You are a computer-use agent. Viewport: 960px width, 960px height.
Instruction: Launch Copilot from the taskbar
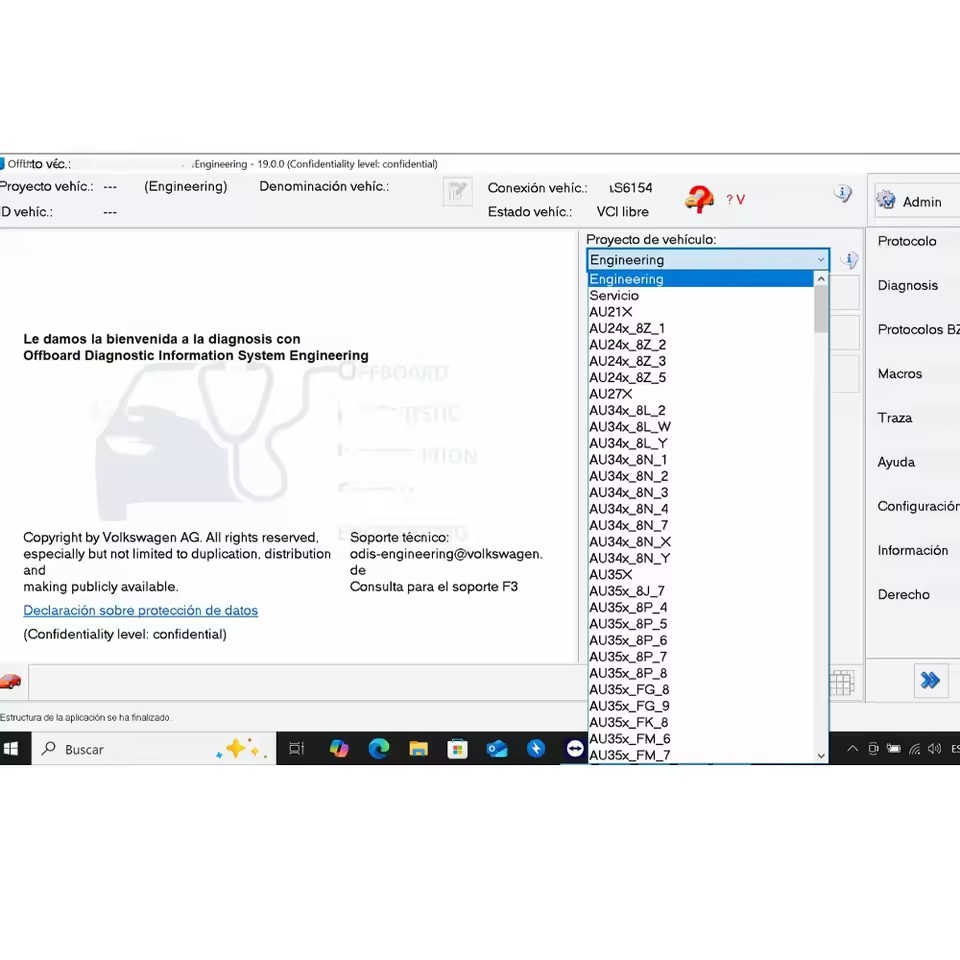[339, 749]
